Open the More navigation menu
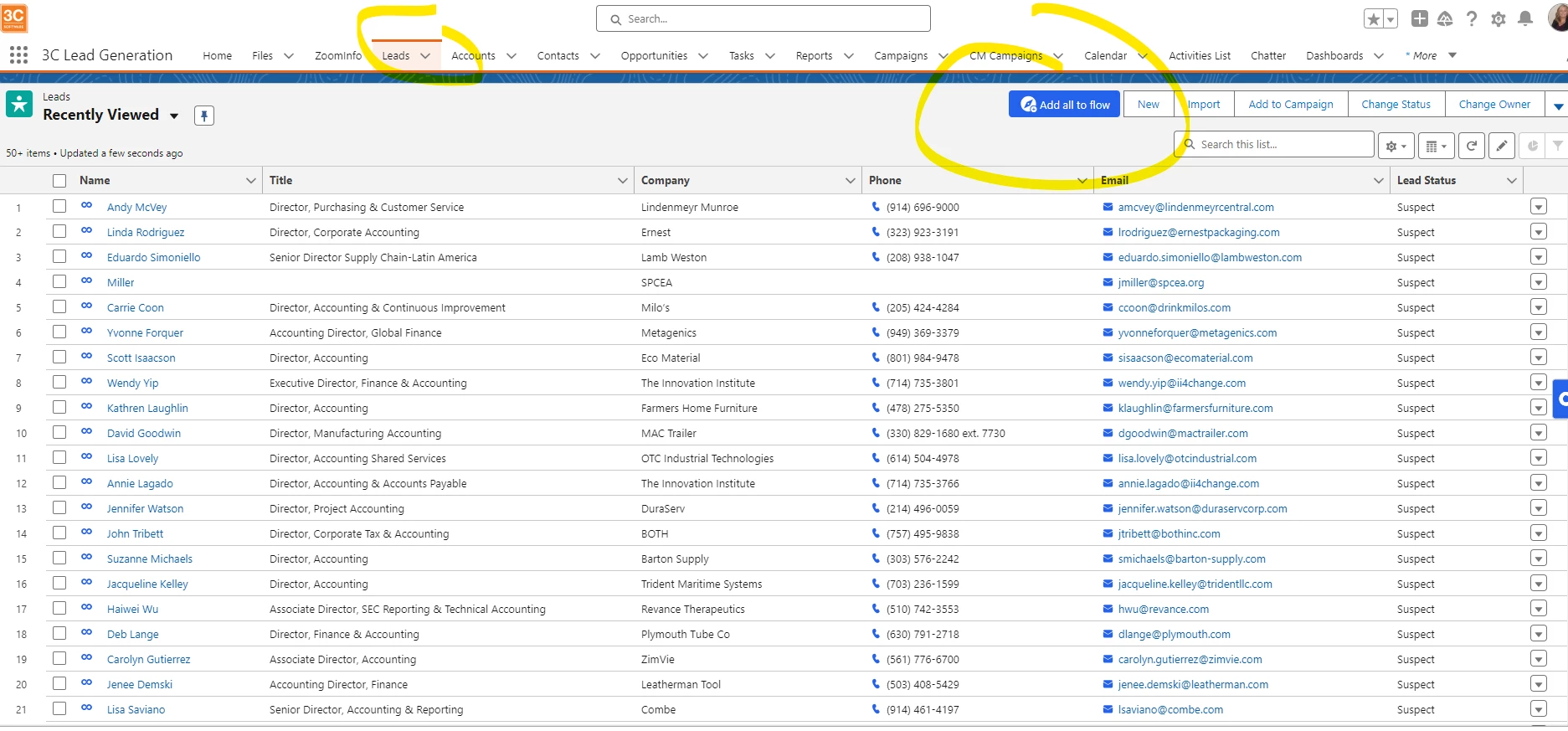1568x731 pixels. (x=1431, y=56)
